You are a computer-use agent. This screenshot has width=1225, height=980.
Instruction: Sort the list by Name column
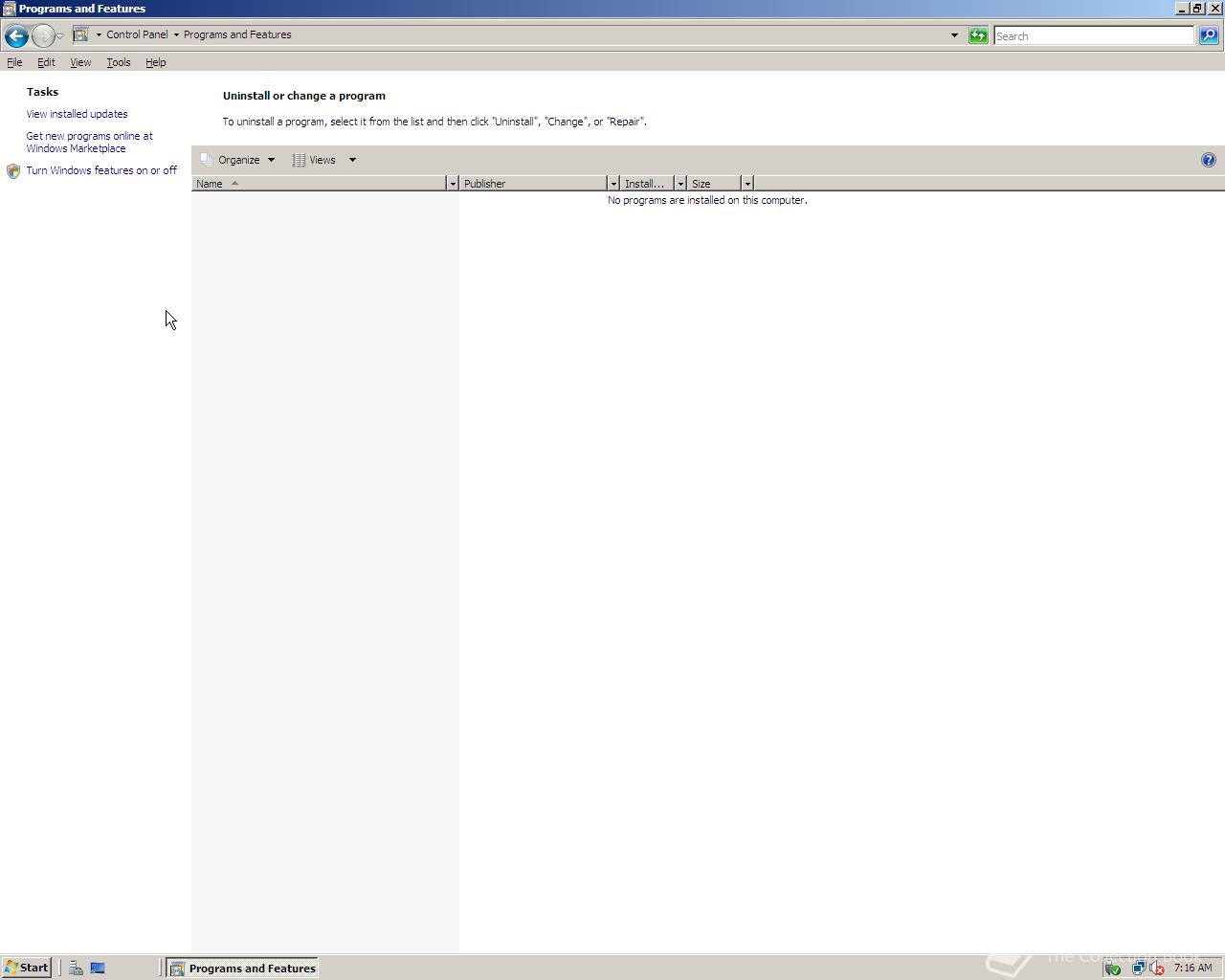tap(319, 184)
